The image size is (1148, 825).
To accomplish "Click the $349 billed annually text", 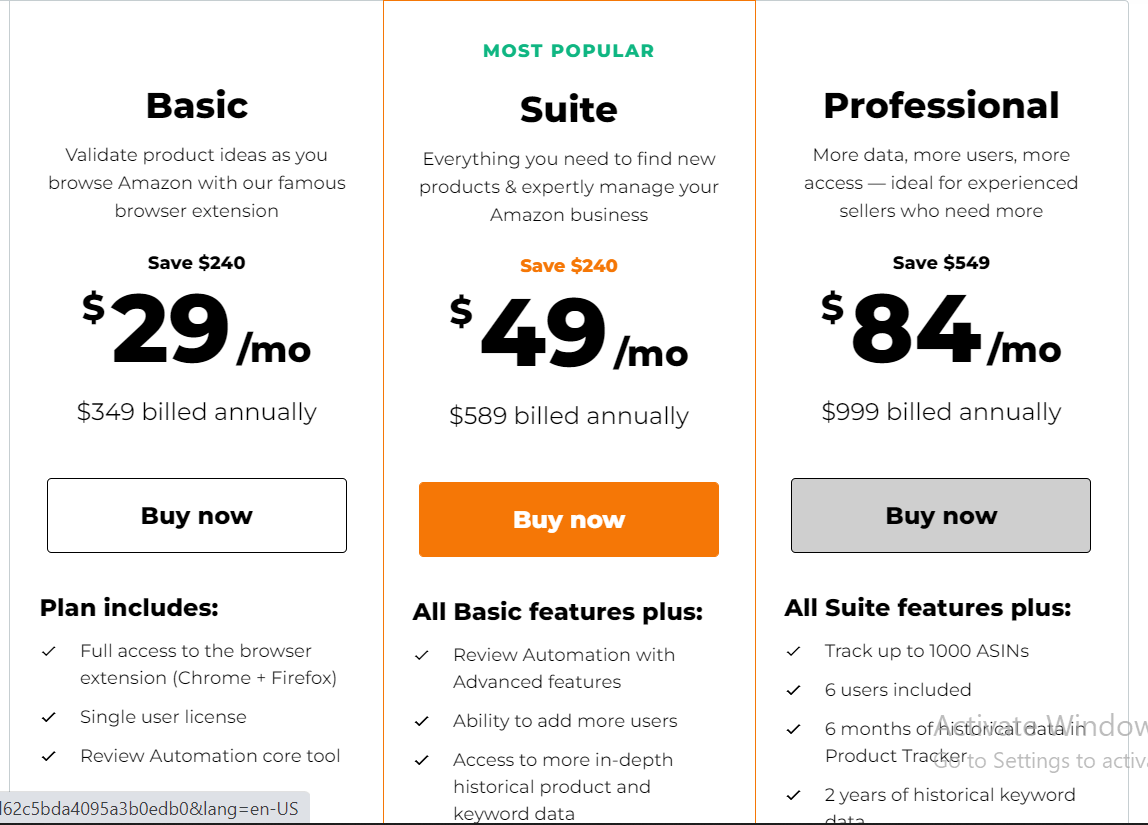I will (x=197, y=412).
